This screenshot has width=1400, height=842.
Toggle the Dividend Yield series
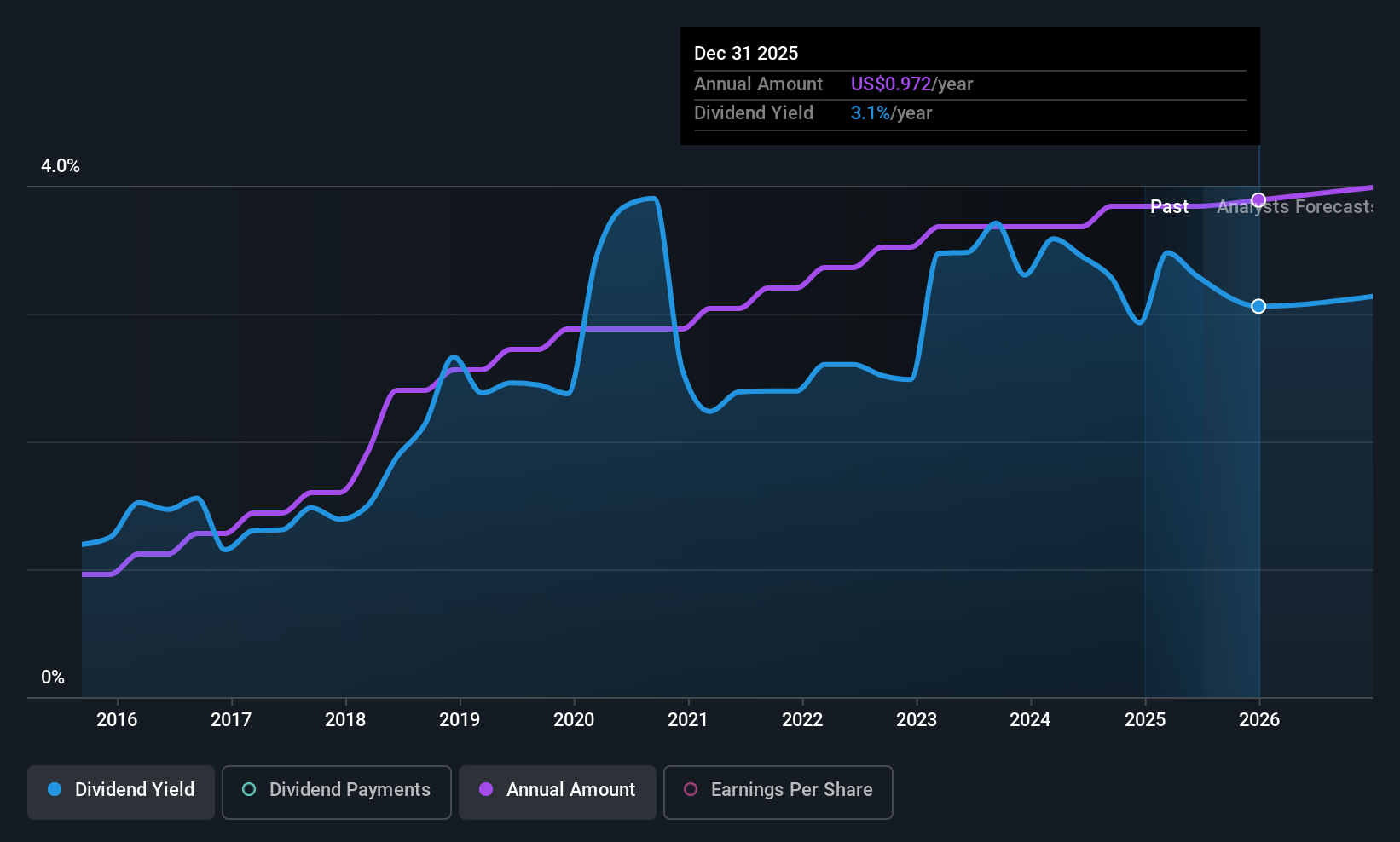[x=121, y=793]
